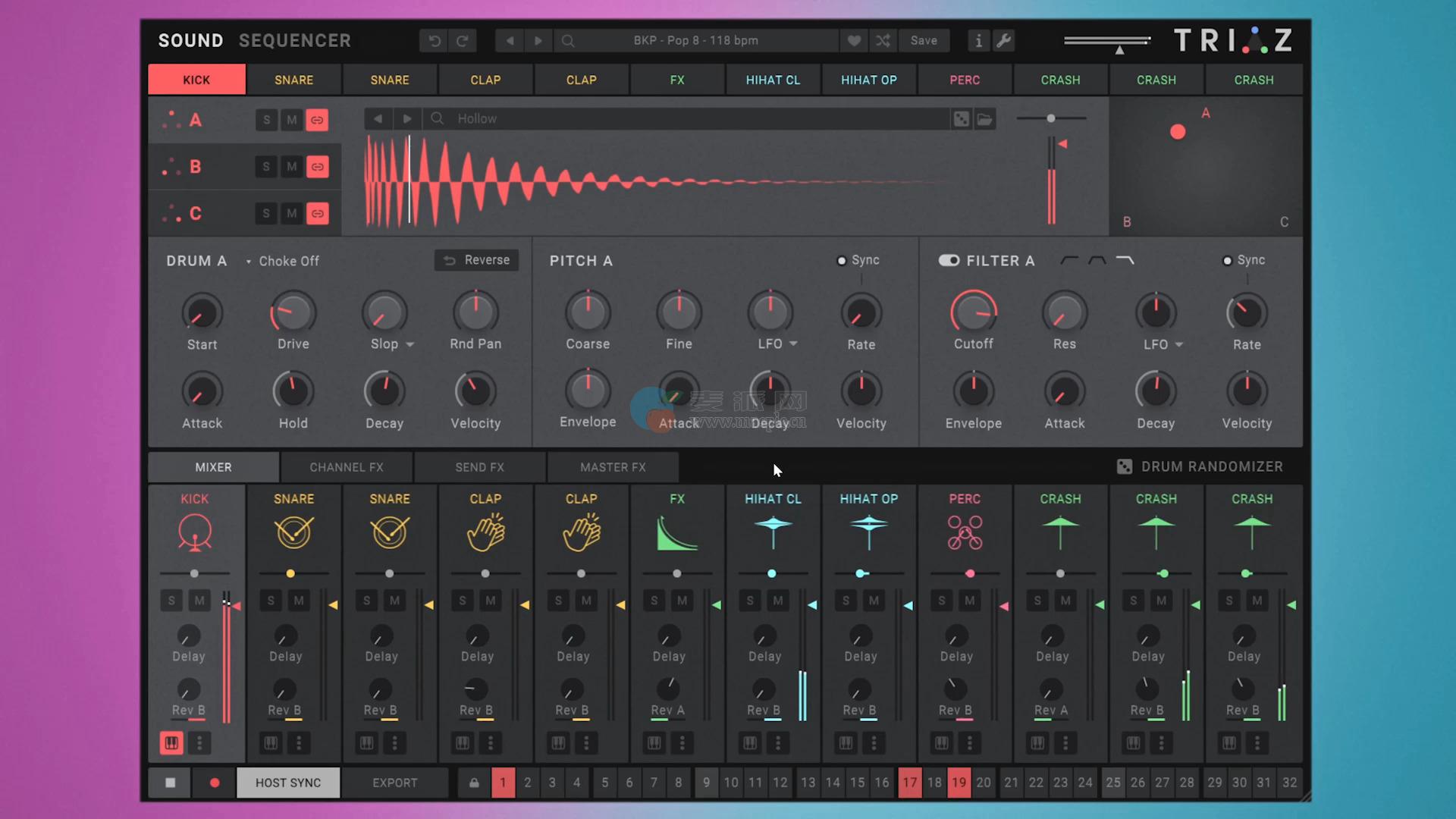Open sample folder browser icon
This screenshot has width=1456, height=819.
(984, 119)
